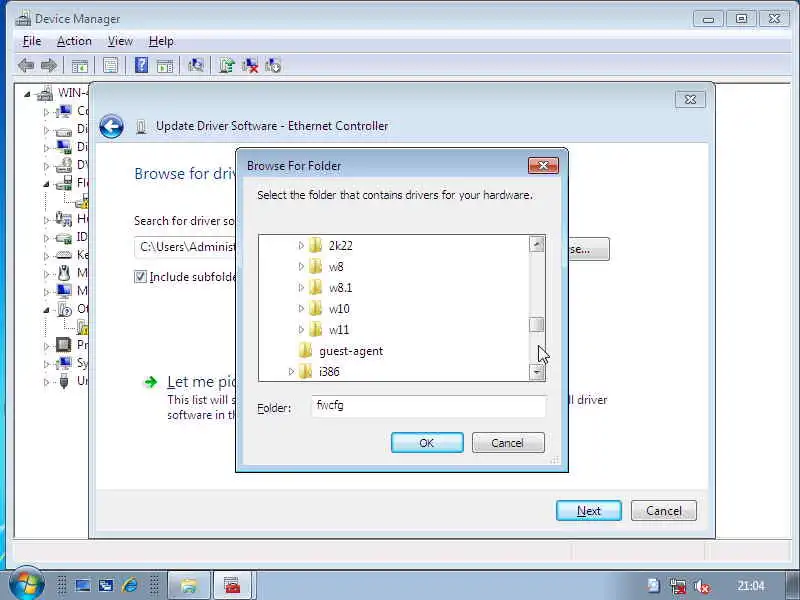Click the Disable device toolbar icon with down arrow
This screenshot has height=600, width=800.
click(273, 65)
